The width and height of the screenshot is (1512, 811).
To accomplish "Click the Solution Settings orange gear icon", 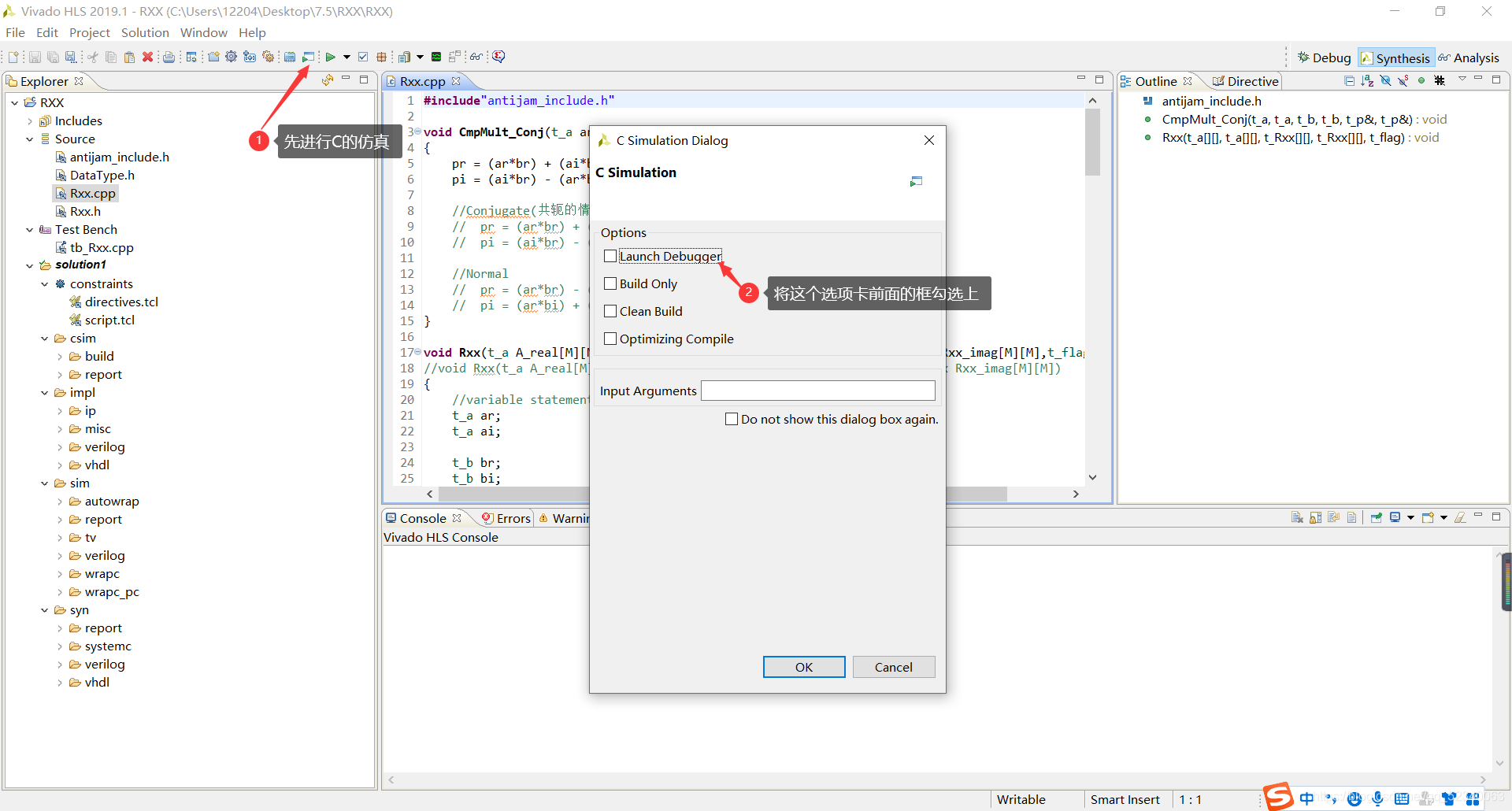I will pos(269,57).
